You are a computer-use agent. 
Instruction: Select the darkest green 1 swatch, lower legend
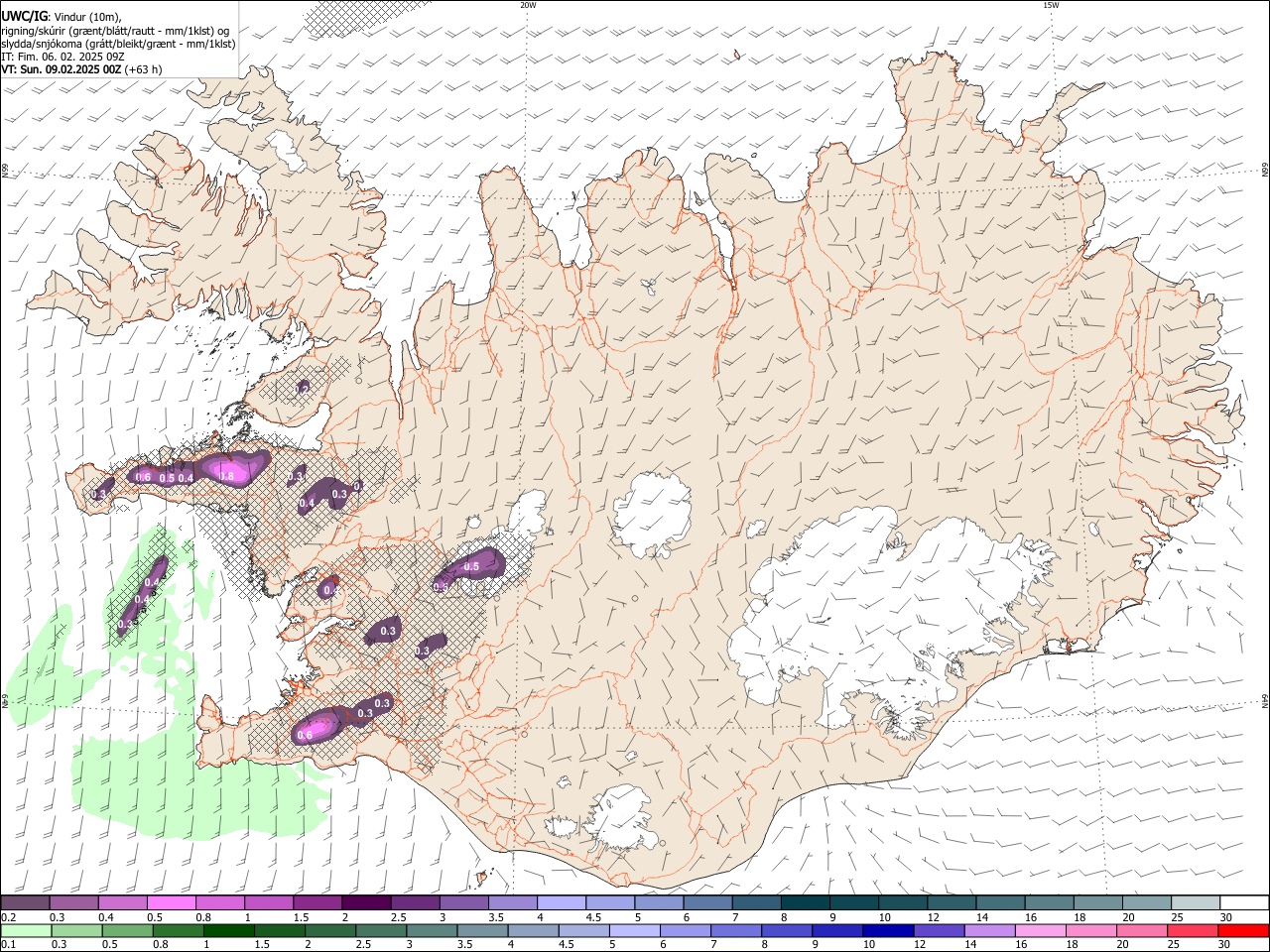coord(227,931)
